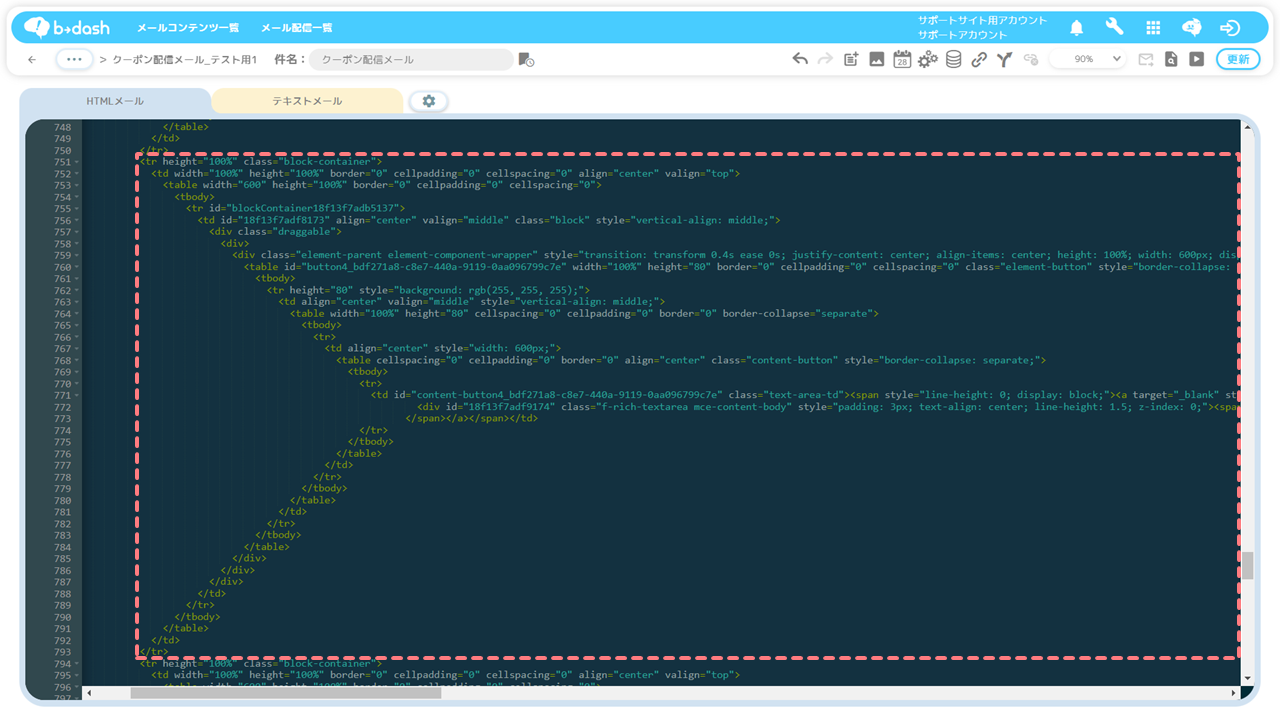Open the double gears settings icon
The image size is (1280, 720).
pyautogui.click(x=928, y=59)
